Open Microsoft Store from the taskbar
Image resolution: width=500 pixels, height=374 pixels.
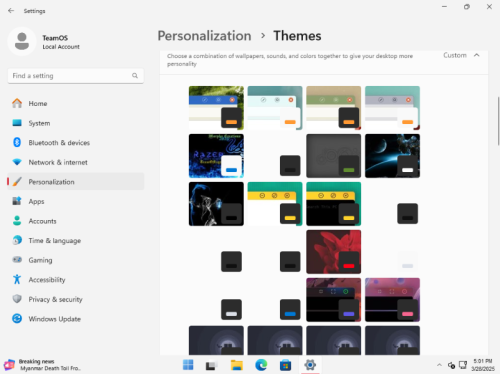coord(285,365)
